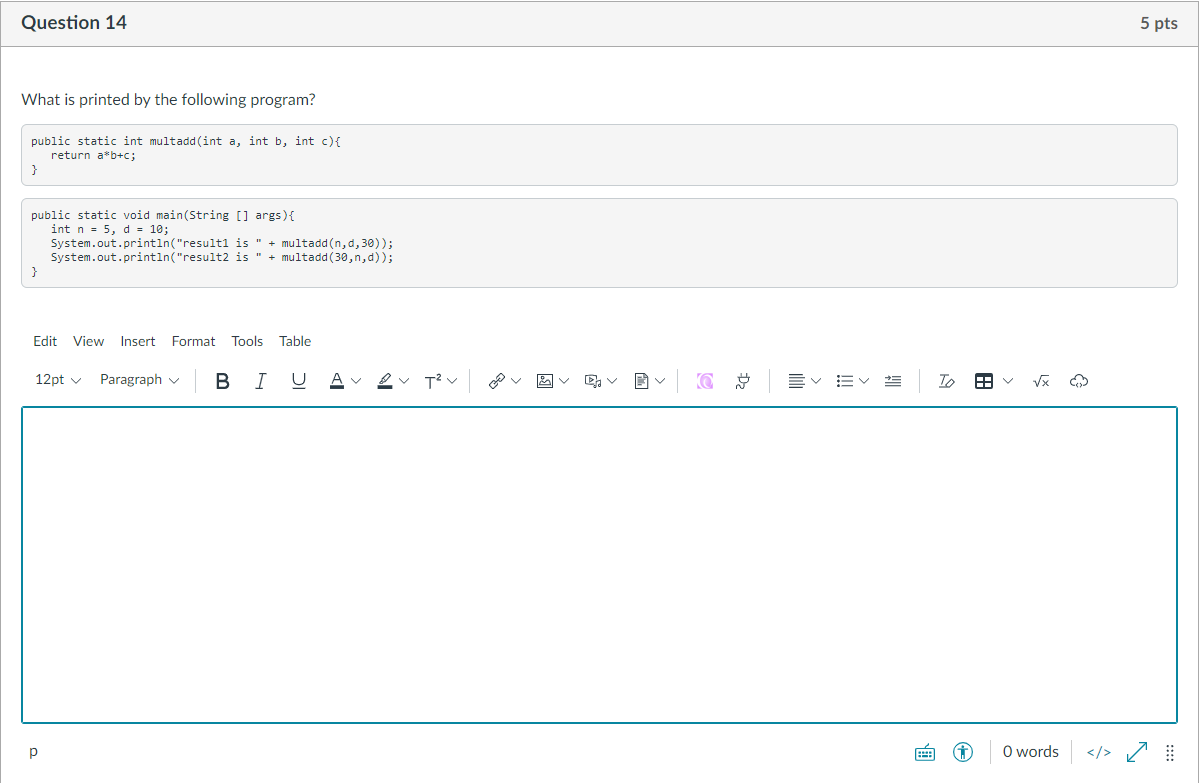The height and width of the screenshot is (783, 1201).
Task: Click the text color A button
Action: click(336, 380)
